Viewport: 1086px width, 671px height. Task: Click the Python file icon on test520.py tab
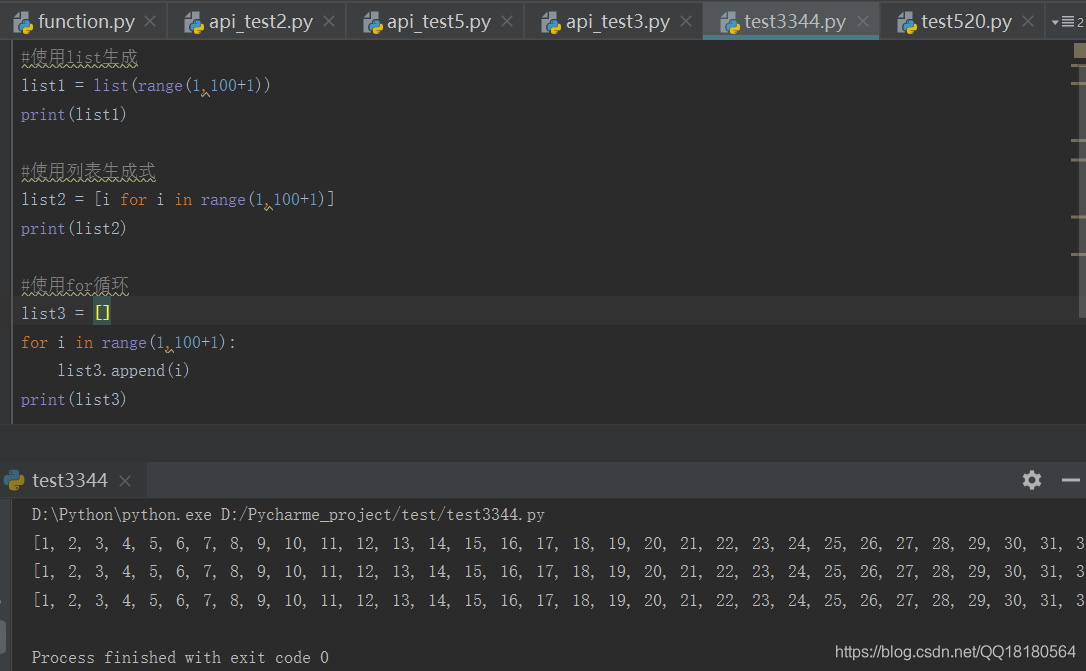click(907, 23)
